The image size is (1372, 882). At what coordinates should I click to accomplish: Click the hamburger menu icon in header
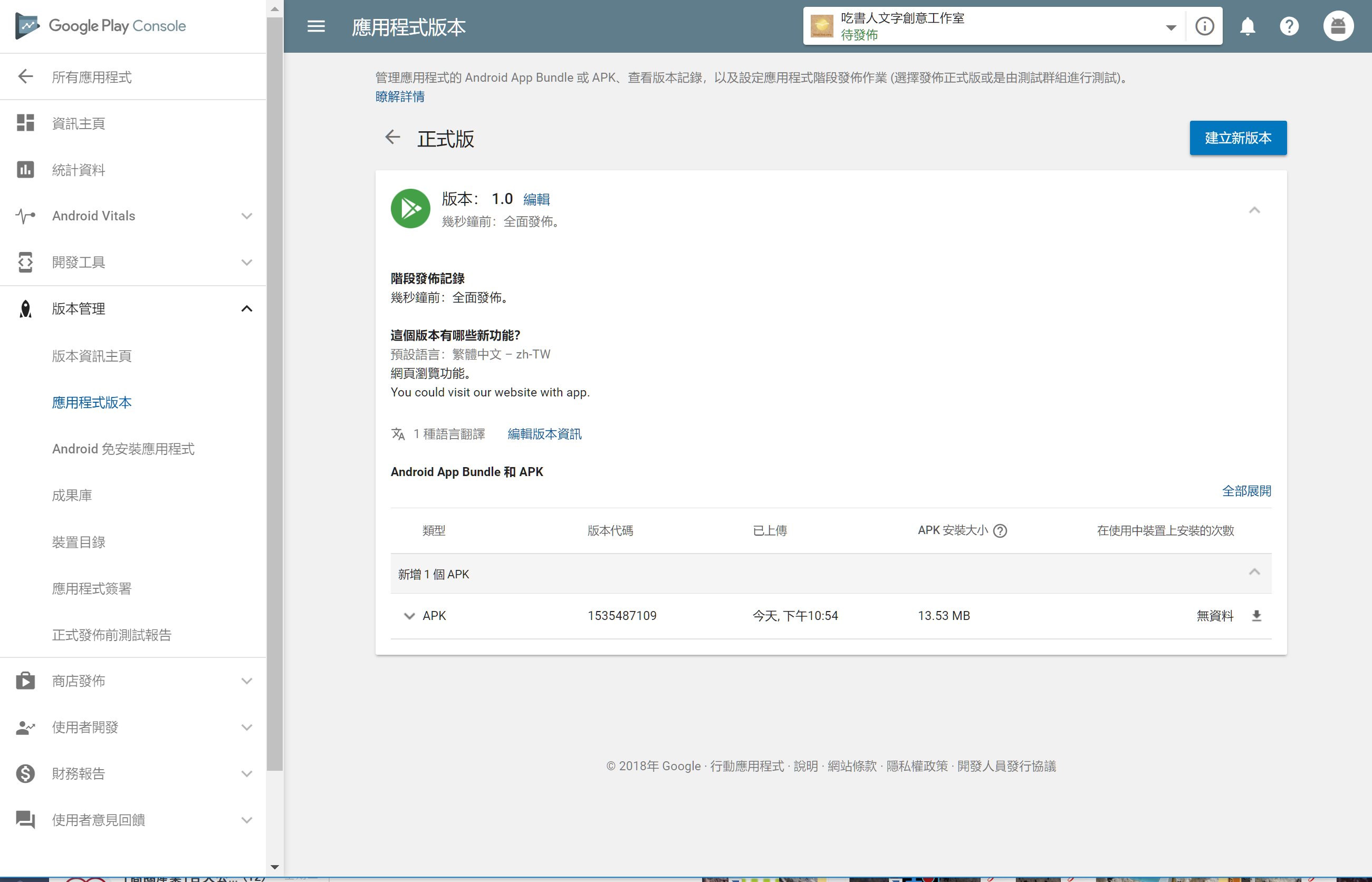click(315, 26)
